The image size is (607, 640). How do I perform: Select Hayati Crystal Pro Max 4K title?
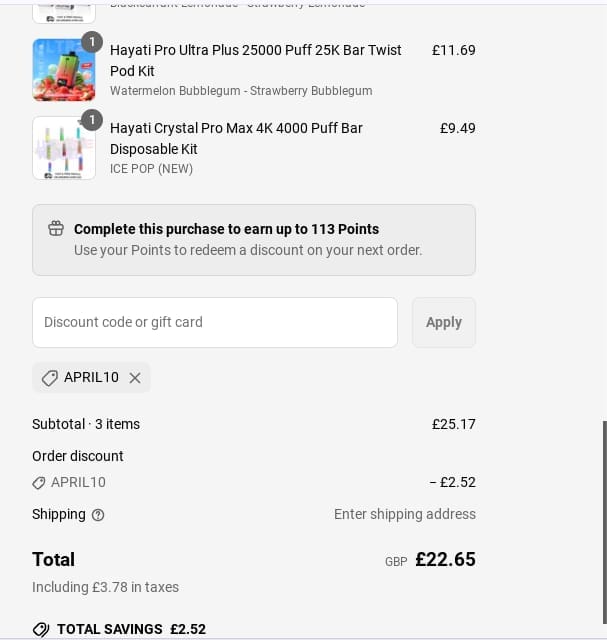click(x=236, y=138)
